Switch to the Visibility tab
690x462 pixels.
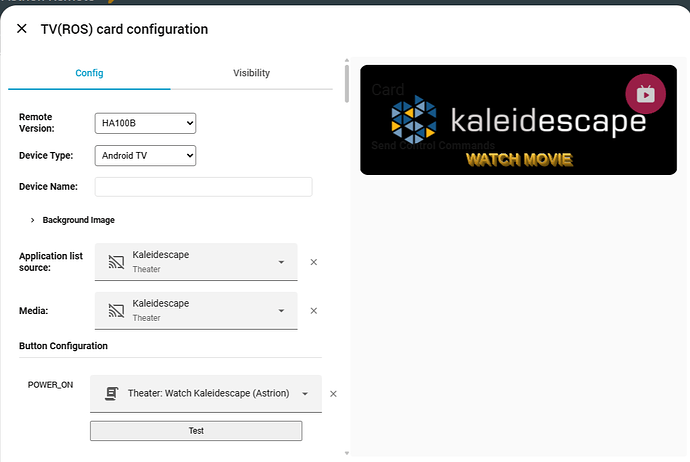coord(251,73)
